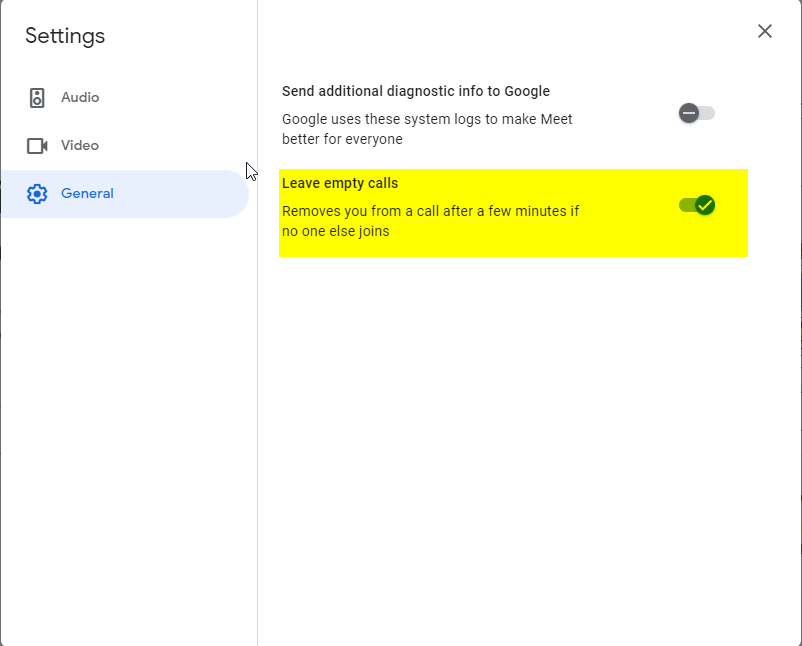Open the Video settings section
This screenshot has height=646, width=802.
tap(80, 145)
